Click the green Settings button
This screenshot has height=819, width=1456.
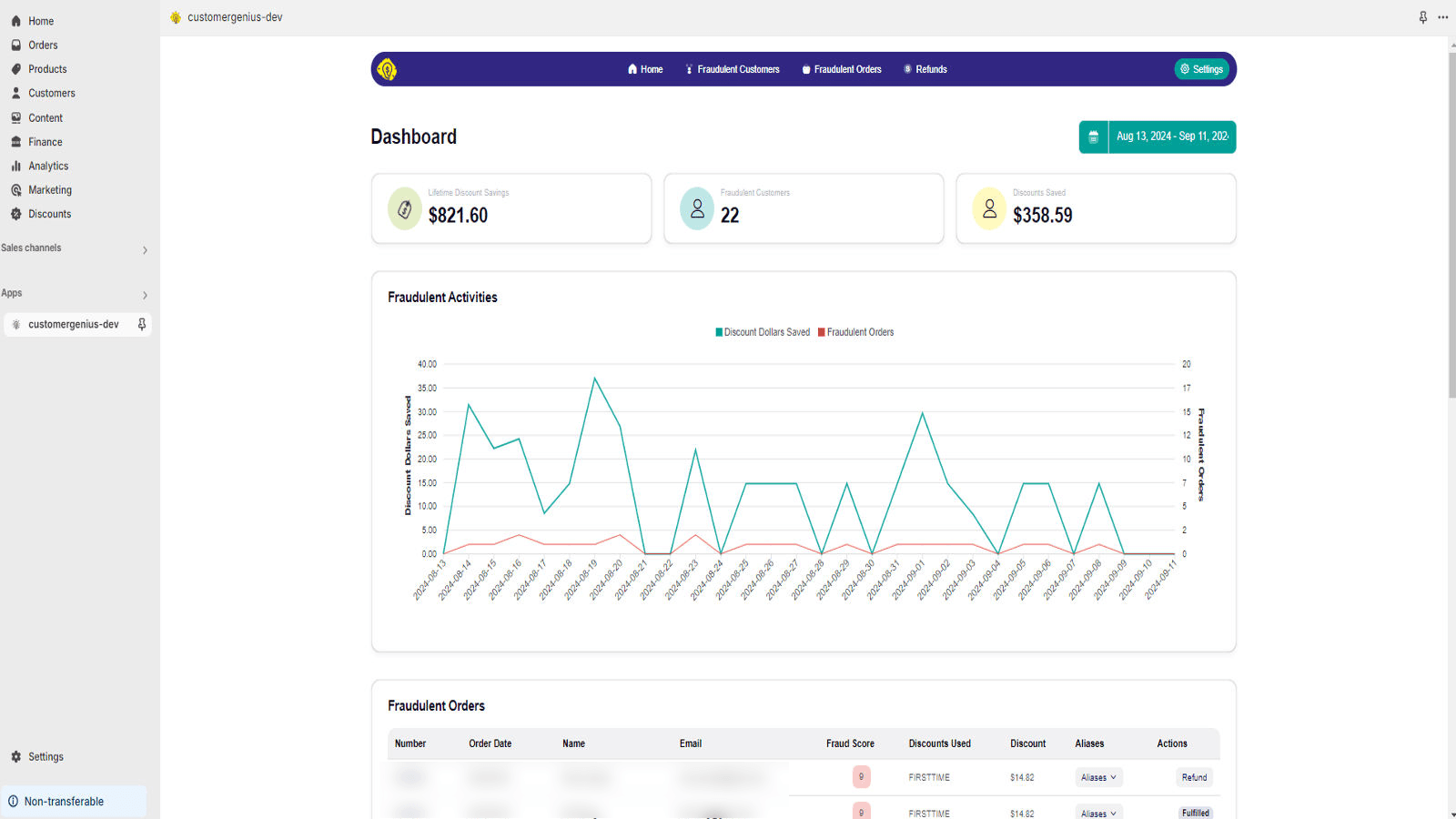(1201, 69)
